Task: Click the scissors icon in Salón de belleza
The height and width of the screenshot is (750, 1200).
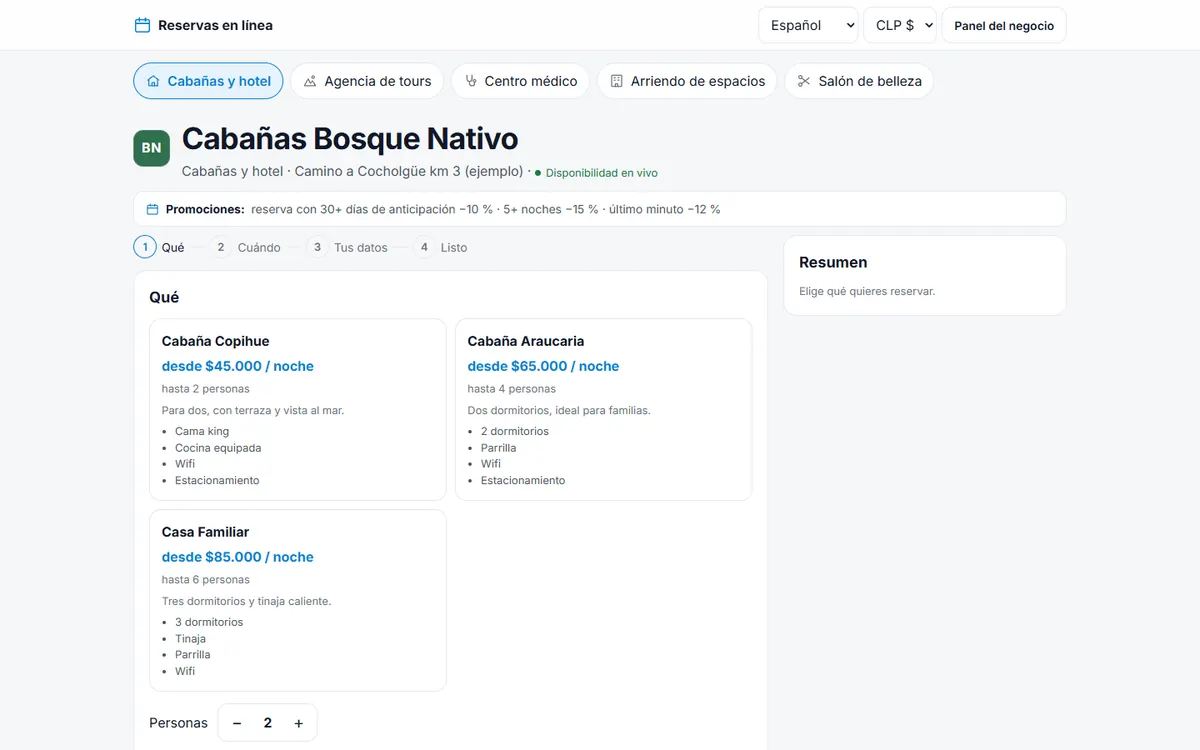Action: pyautogui.click(x=804, y=81)
